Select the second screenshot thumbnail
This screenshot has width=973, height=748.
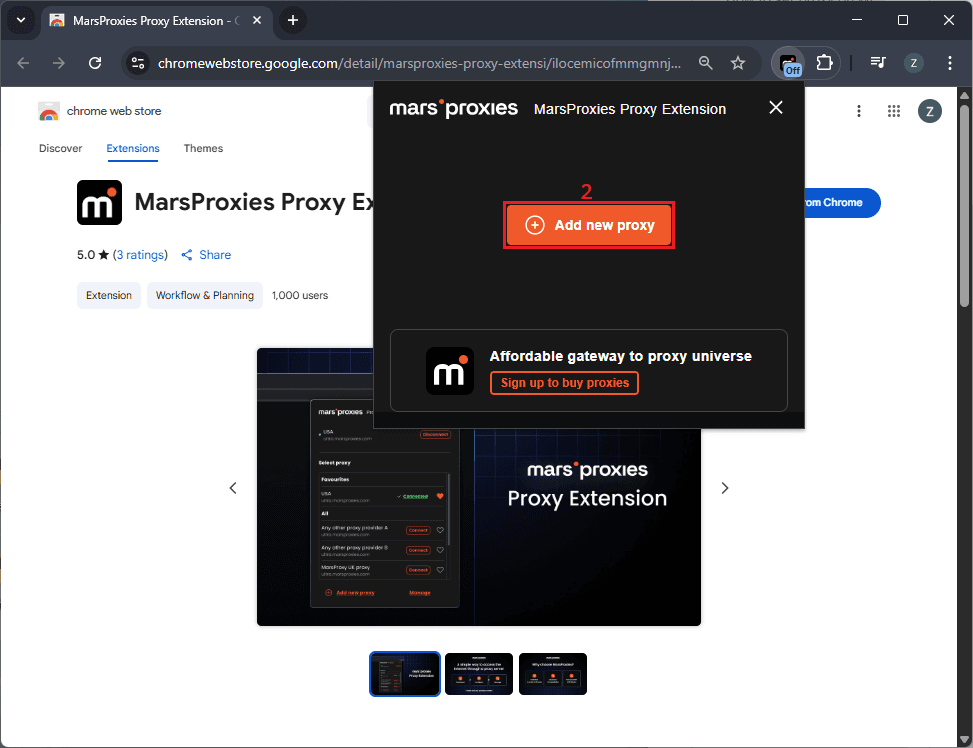[478, 674]
